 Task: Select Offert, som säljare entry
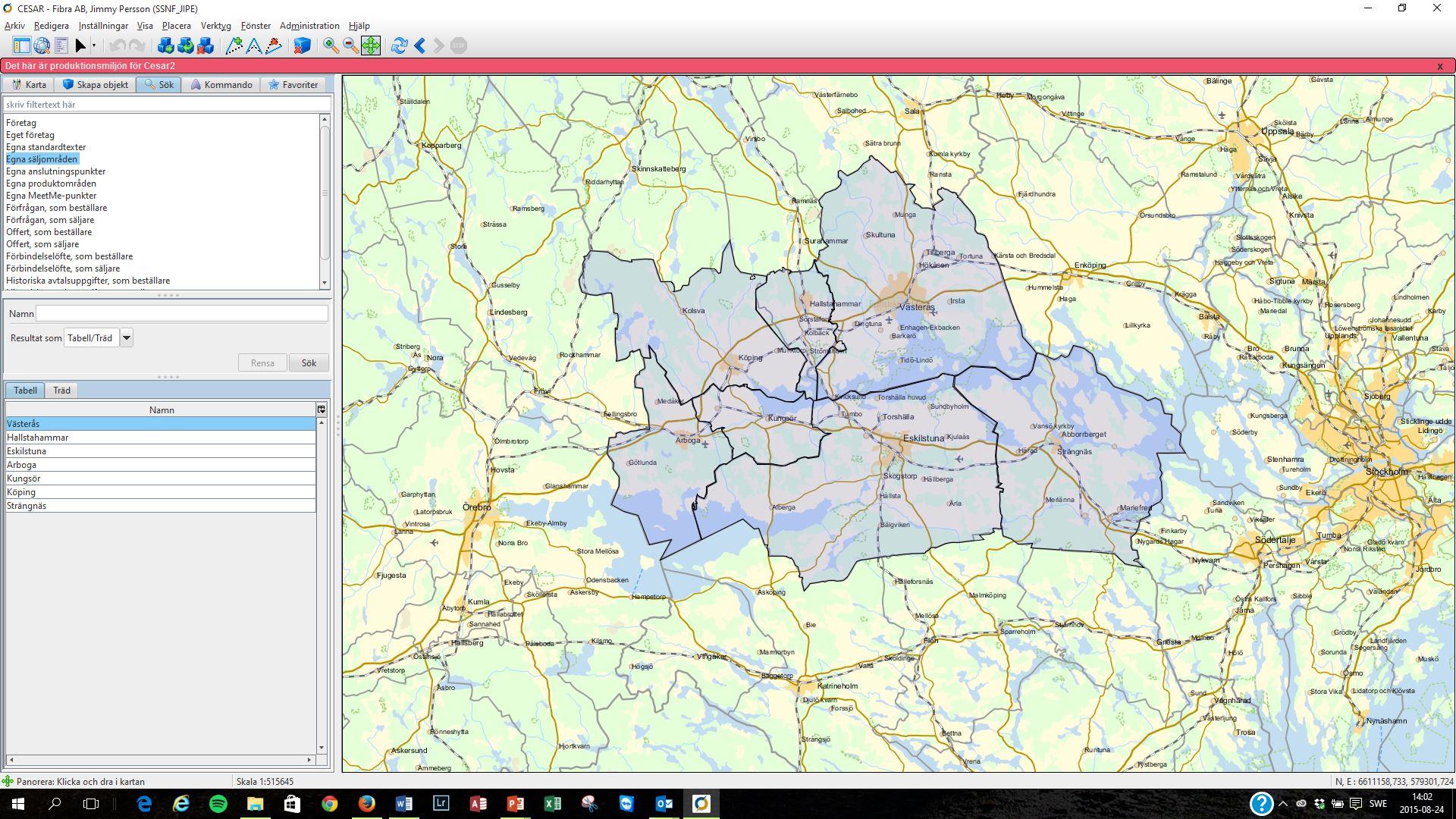pyautogui.click(x=42, y=244)
